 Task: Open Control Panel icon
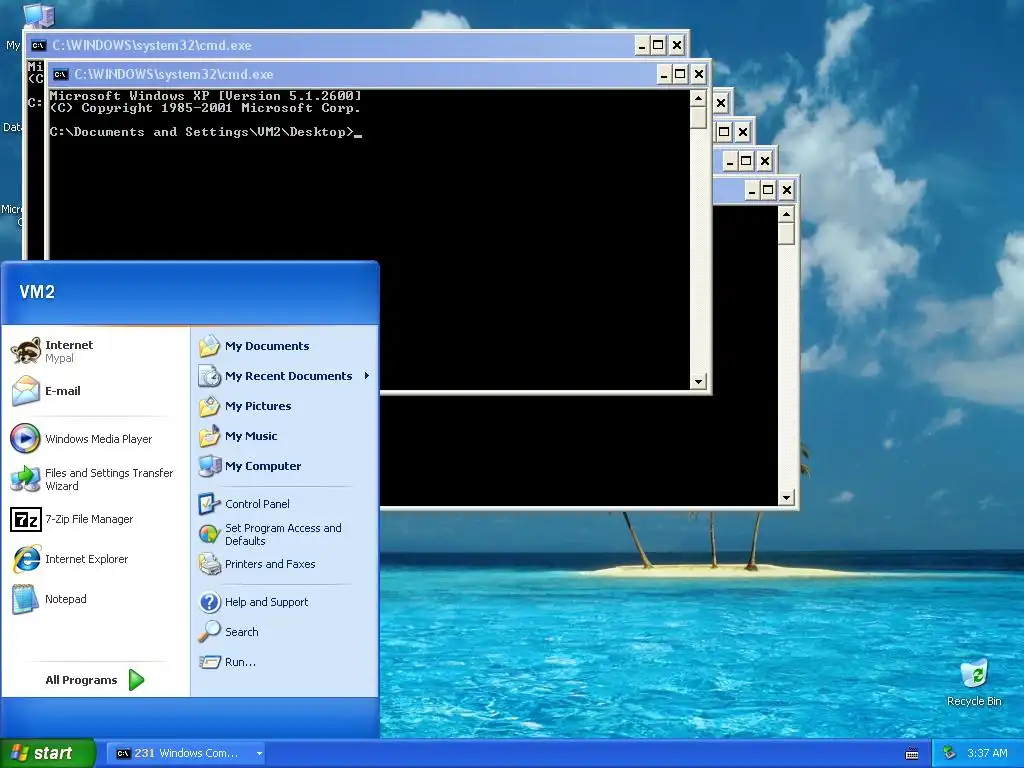tap(210, 504)
